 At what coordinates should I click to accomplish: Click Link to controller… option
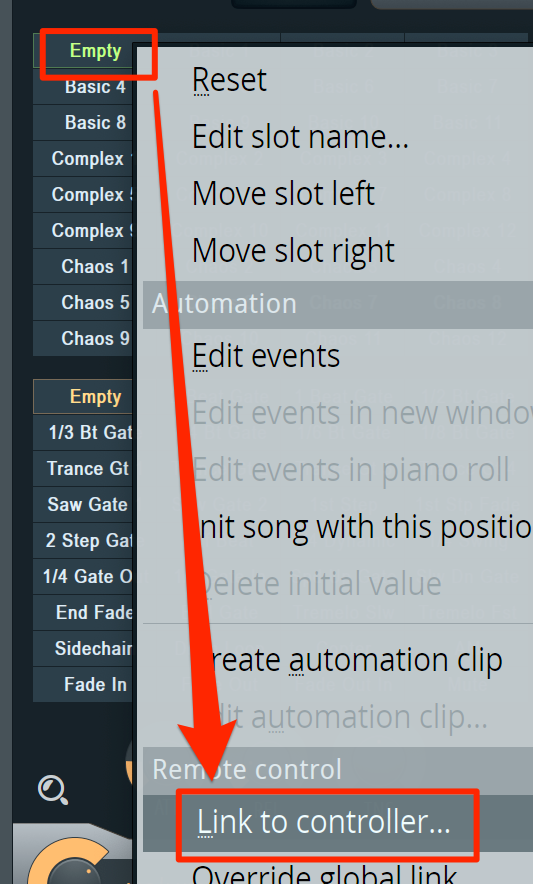click(x=324, y=822)
